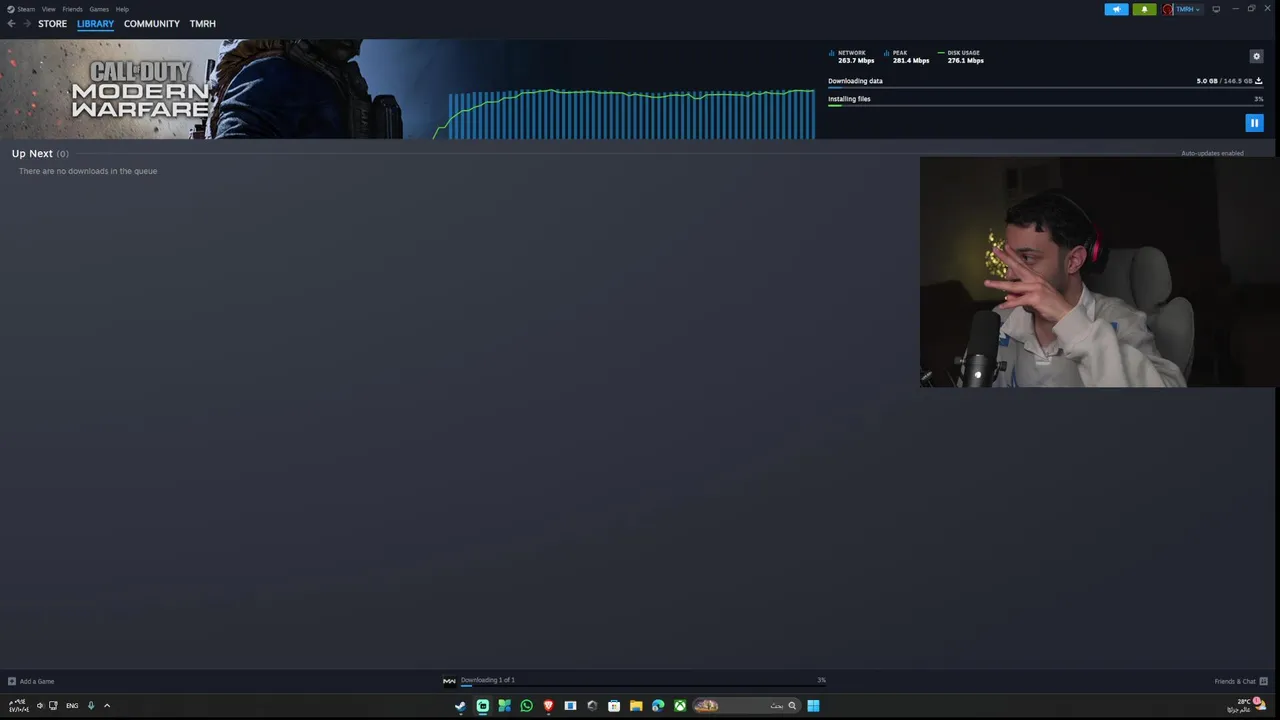Open the COMMUNITY tab
This screenshot has height=720, width=1280.
(152, 23)
